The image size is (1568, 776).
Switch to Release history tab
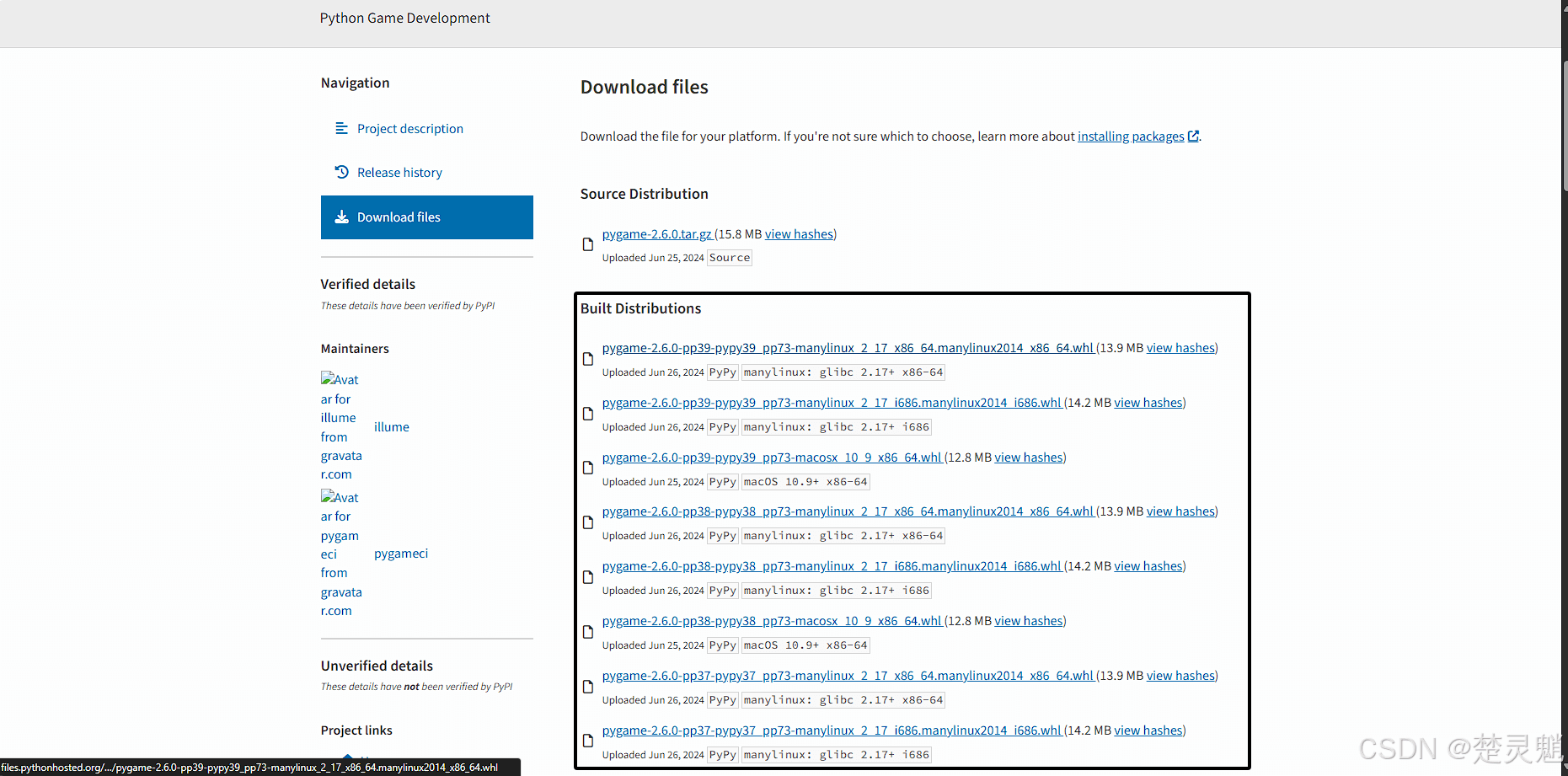pos(399,173)
